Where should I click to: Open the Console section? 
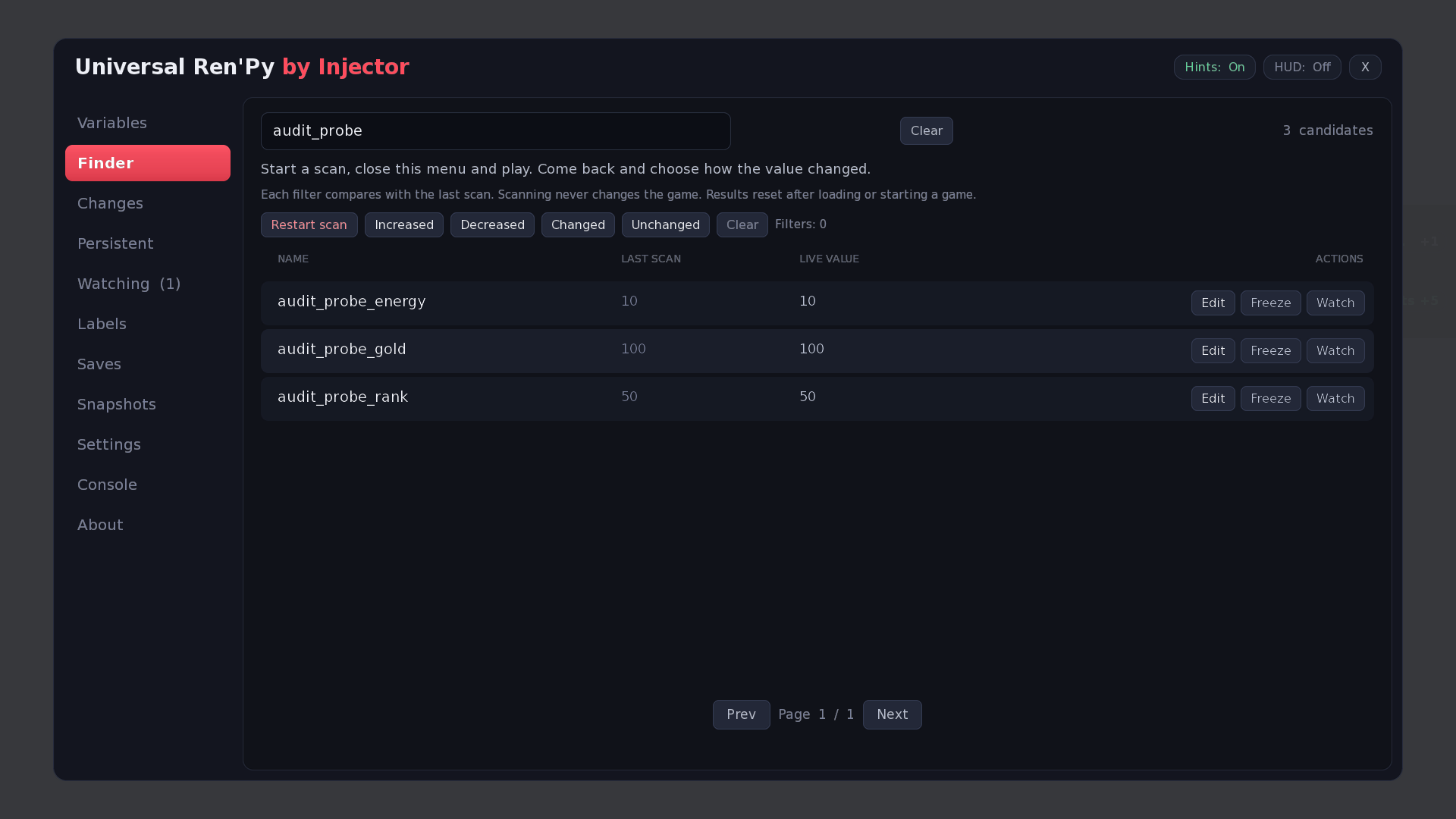tap(148, 485)
